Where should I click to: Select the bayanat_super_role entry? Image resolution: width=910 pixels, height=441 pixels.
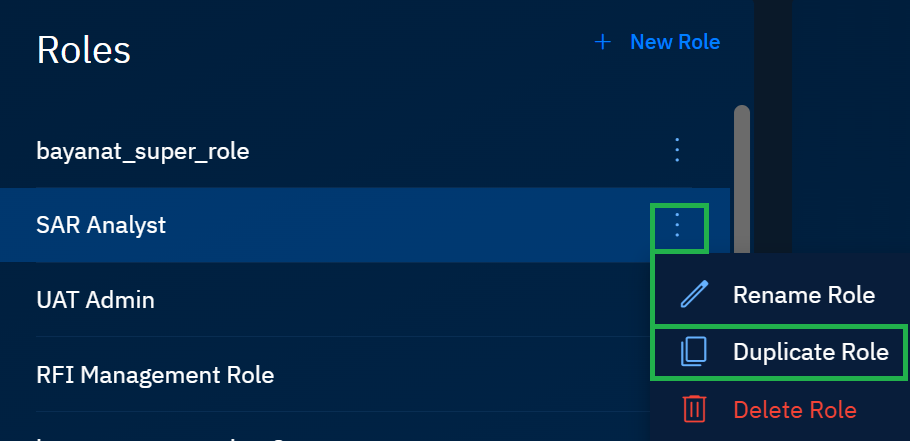(143, 152)
